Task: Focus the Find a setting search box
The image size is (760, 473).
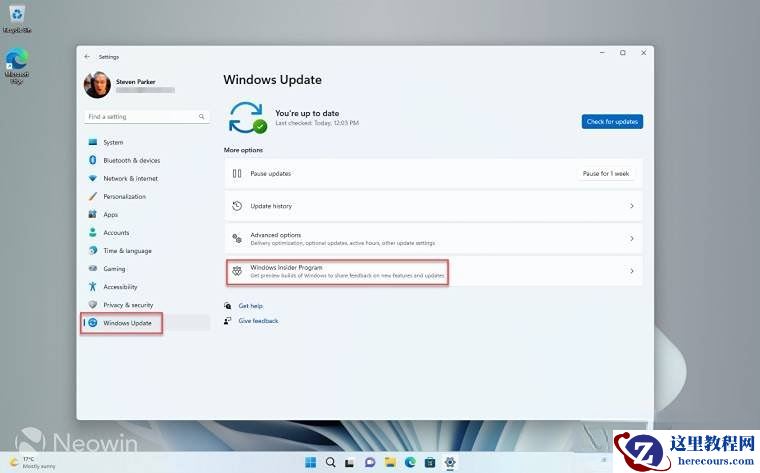Action: [x=147, y=116]
